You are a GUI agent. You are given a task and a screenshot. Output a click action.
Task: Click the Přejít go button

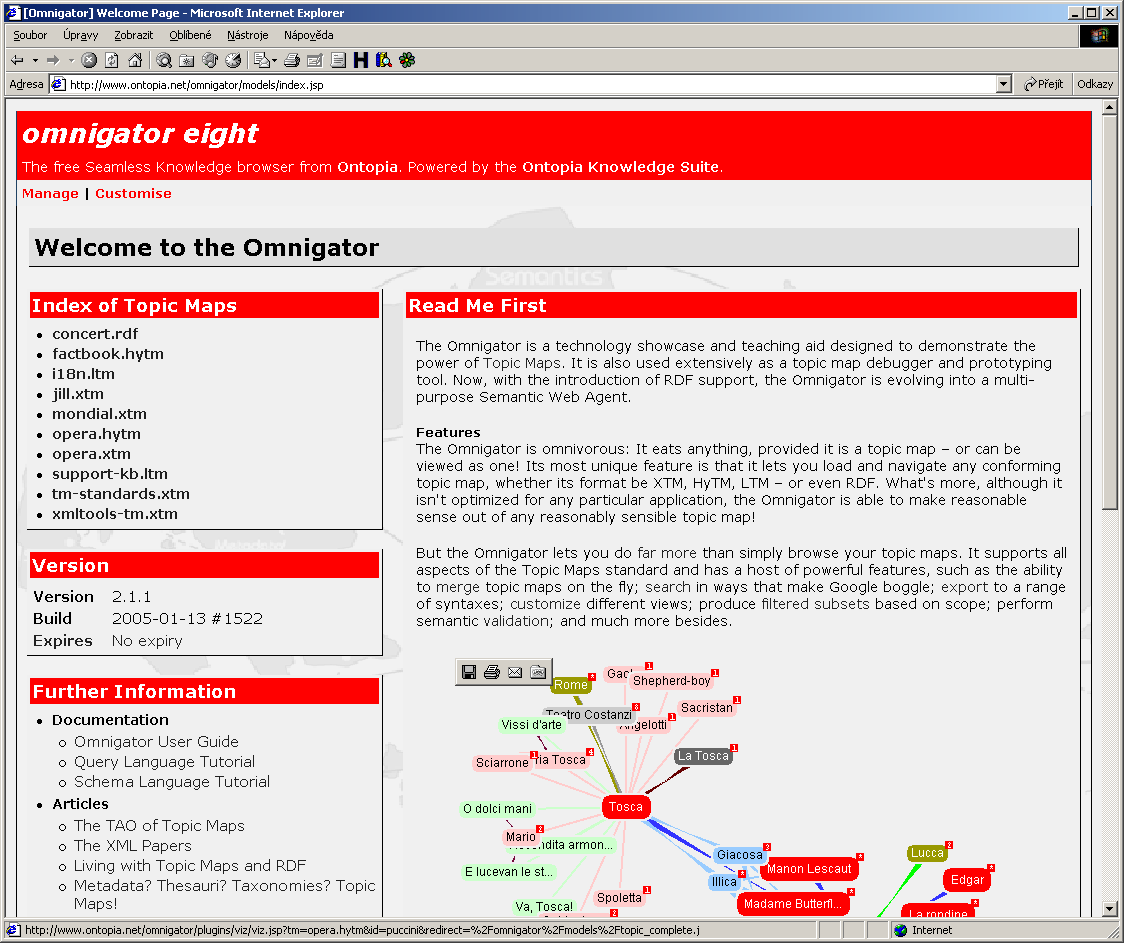pyautogui.click(x=1044, y=84)
